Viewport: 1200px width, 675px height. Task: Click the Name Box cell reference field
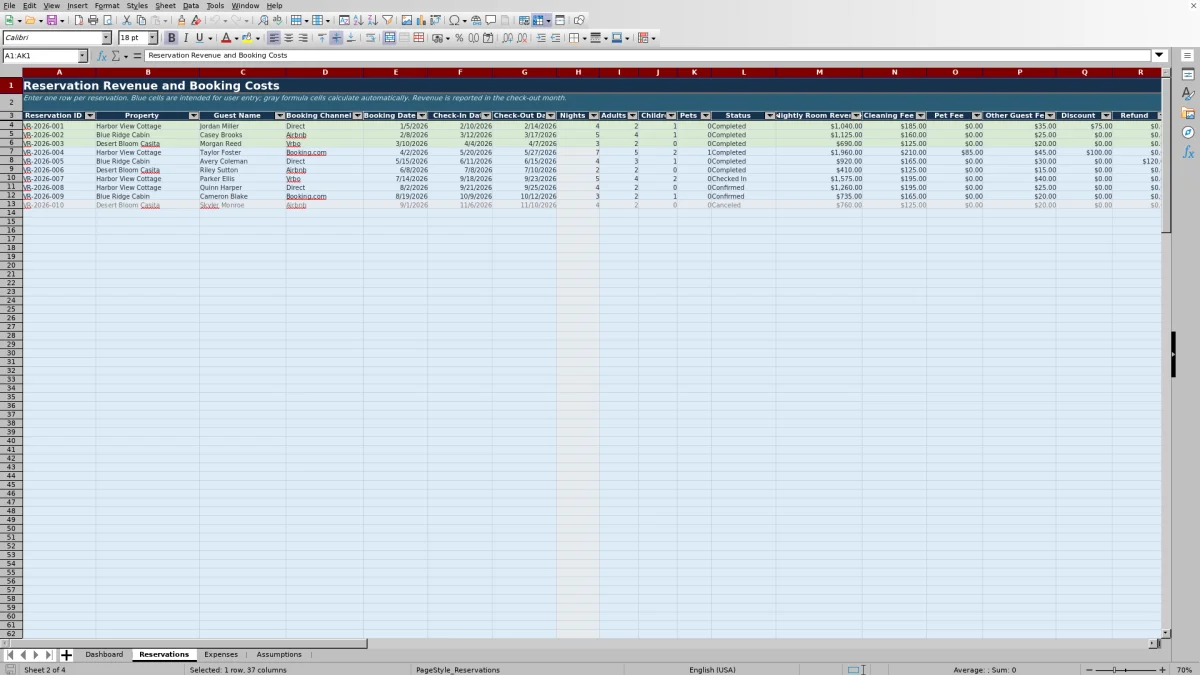(x=40, y=56)
